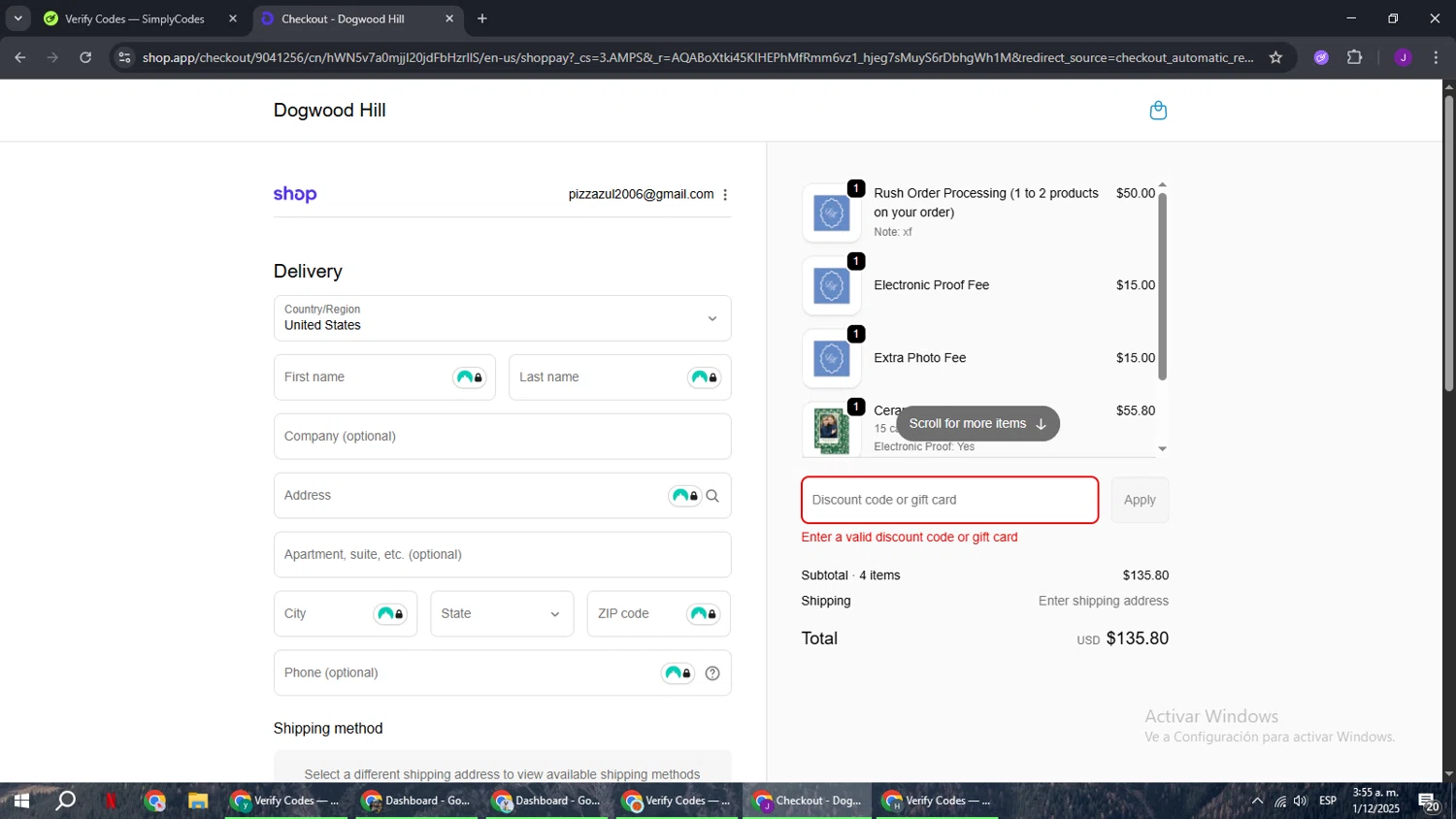Click order items list scroll down arrow
This screenshot has width=1456, height=819.
coord(1162,449)
